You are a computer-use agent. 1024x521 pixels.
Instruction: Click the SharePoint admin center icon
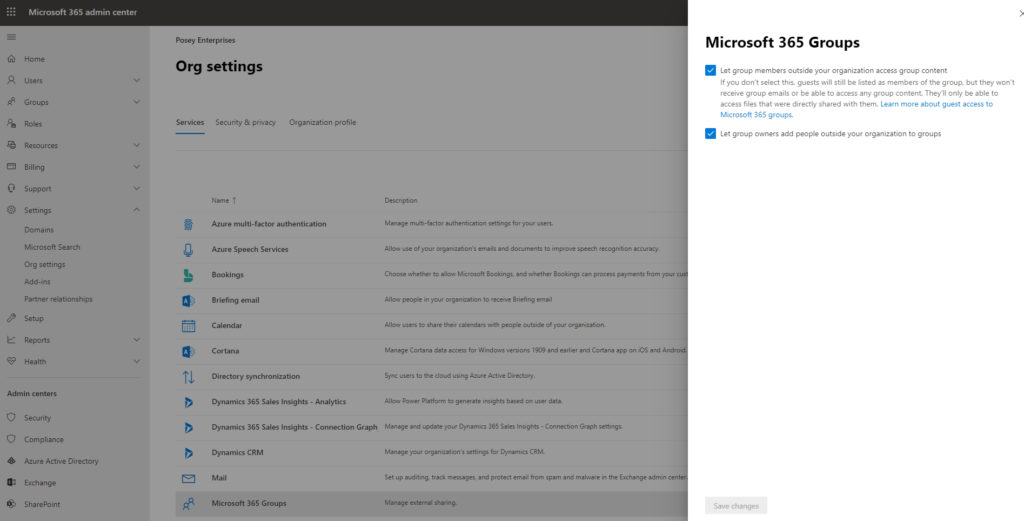tap(11, 503)
